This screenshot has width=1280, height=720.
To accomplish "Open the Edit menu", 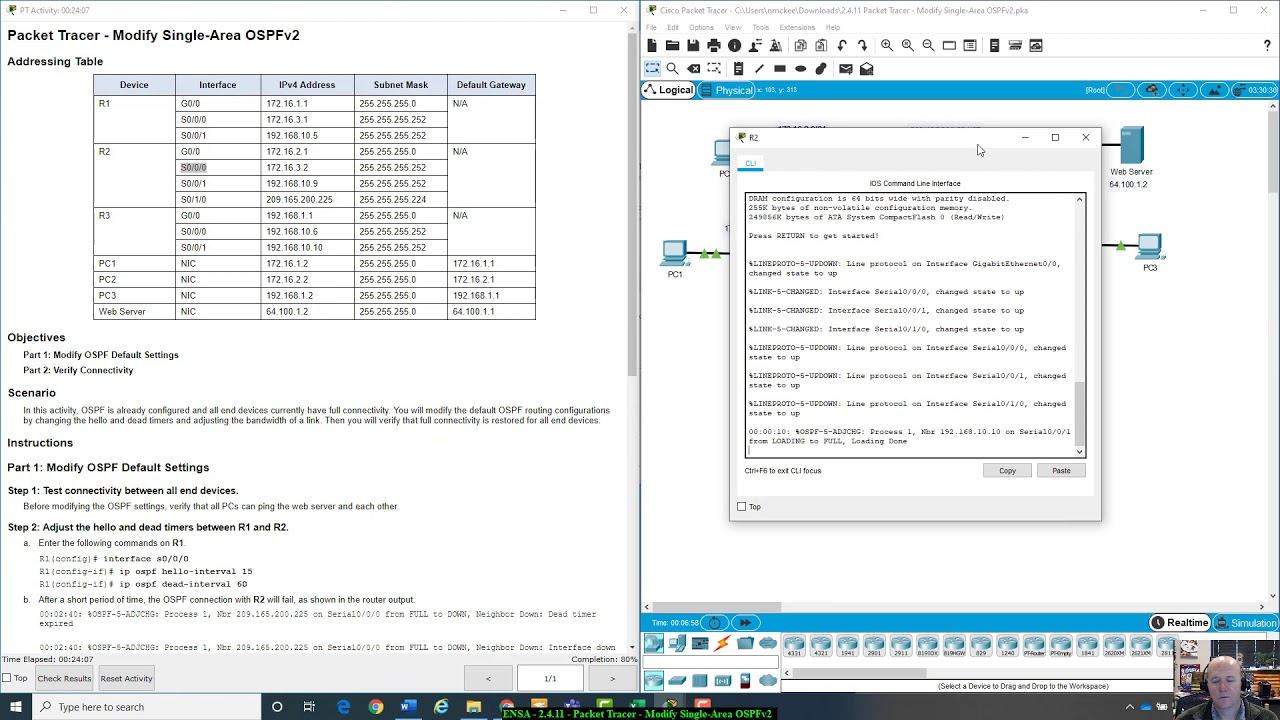I will [673, 27].
